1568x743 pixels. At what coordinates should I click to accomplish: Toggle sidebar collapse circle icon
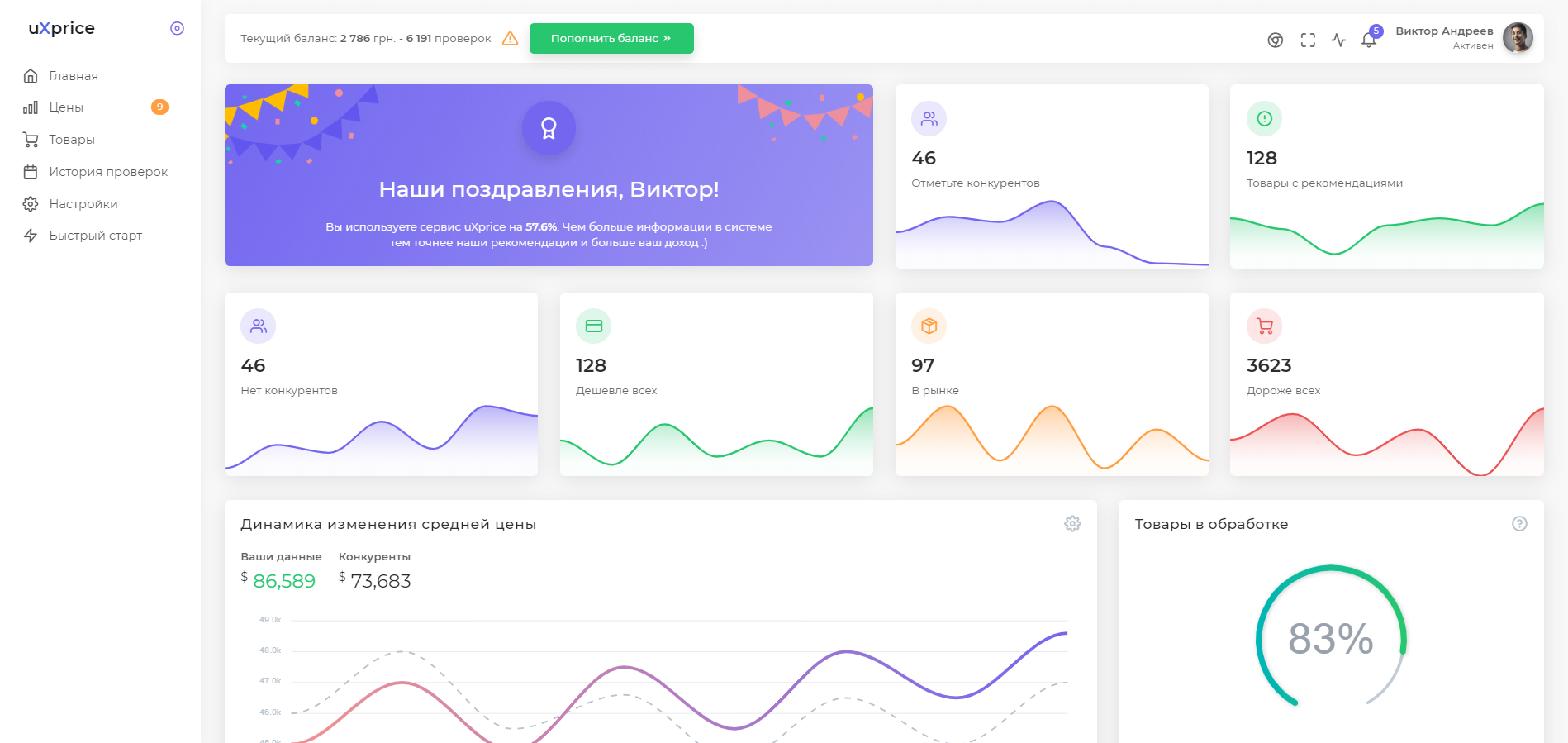[177, 28]
